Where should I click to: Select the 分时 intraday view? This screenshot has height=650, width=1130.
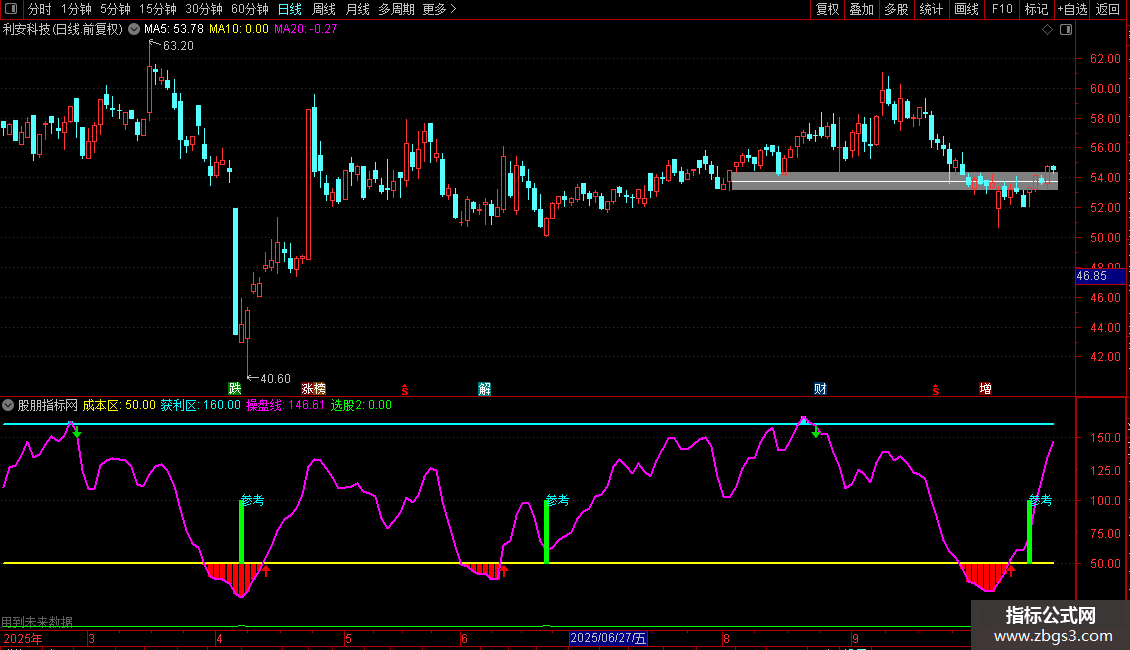coord(39,9)
